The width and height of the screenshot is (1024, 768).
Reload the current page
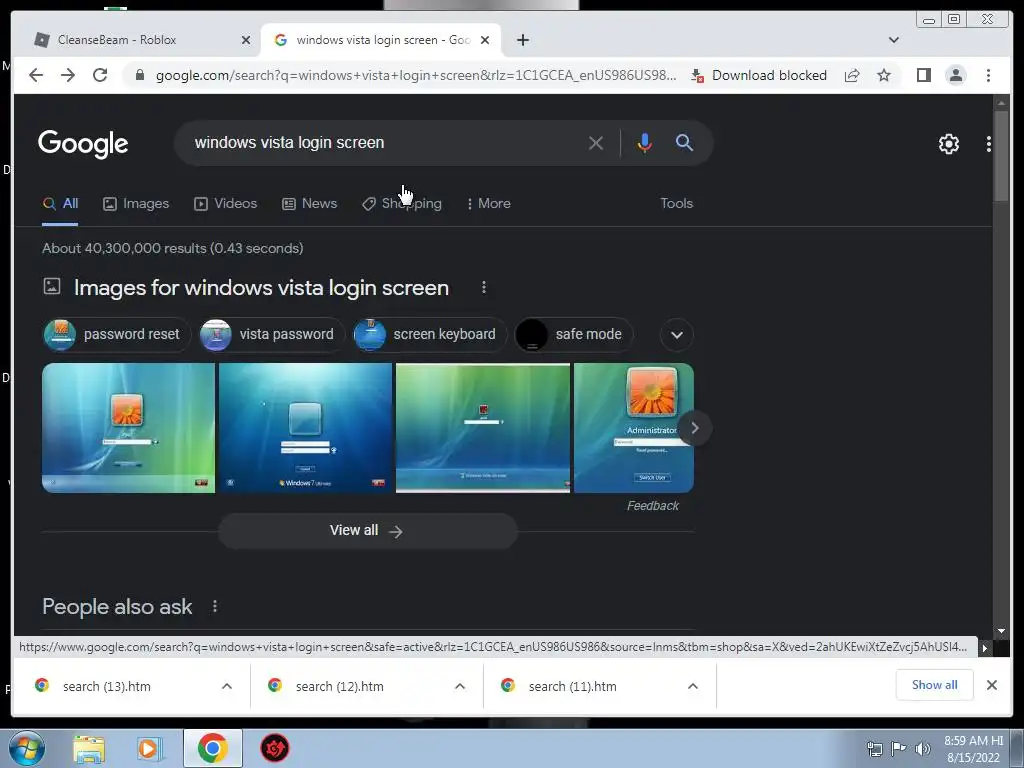[x=100, y=75]
